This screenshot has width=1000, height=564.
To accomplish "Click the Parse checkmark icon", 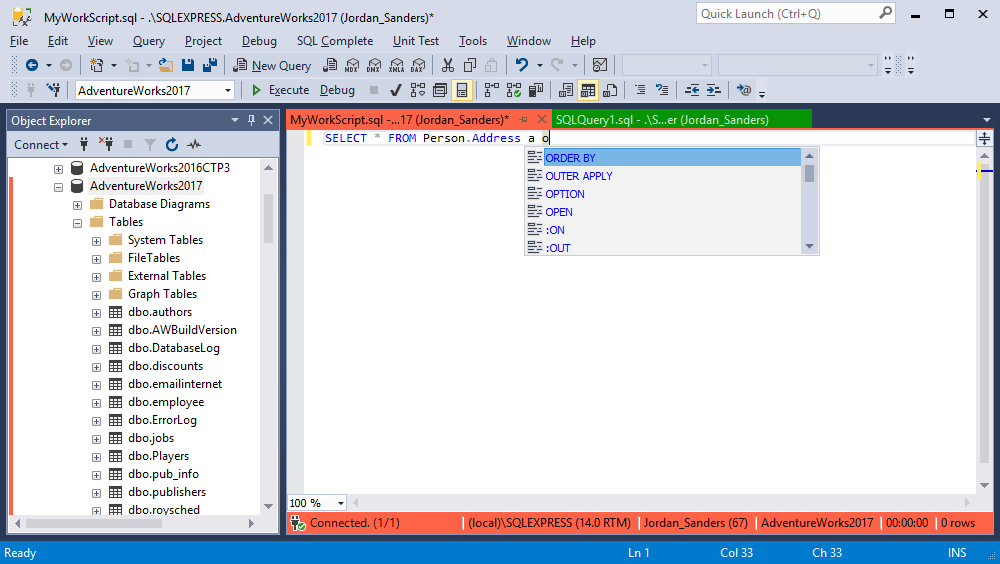I will [396, 90].
